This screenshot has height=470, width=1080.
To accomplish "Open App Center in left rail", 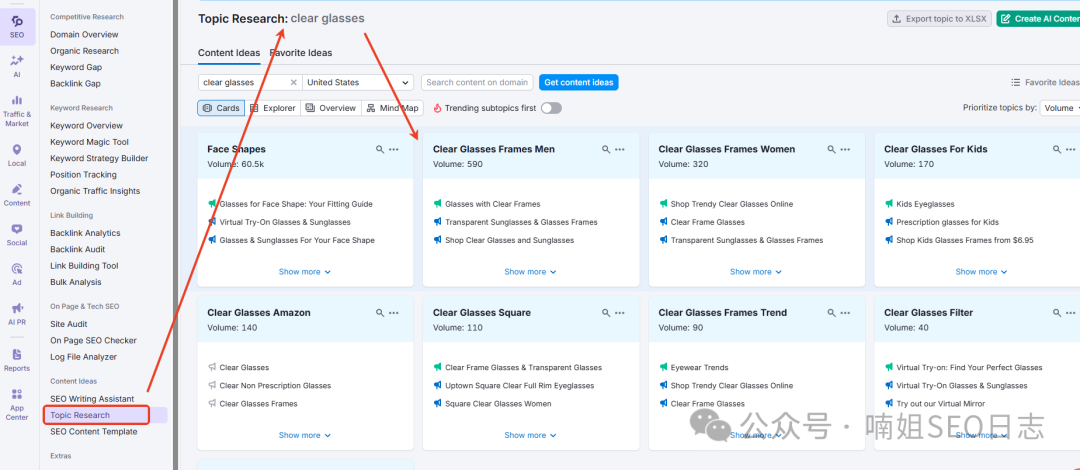I will (17, 404).
